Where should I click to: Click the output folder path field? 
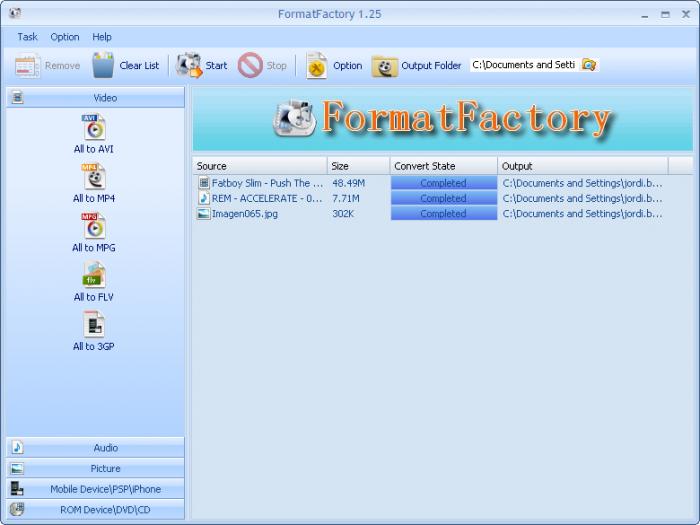click(x=525, y=65)
